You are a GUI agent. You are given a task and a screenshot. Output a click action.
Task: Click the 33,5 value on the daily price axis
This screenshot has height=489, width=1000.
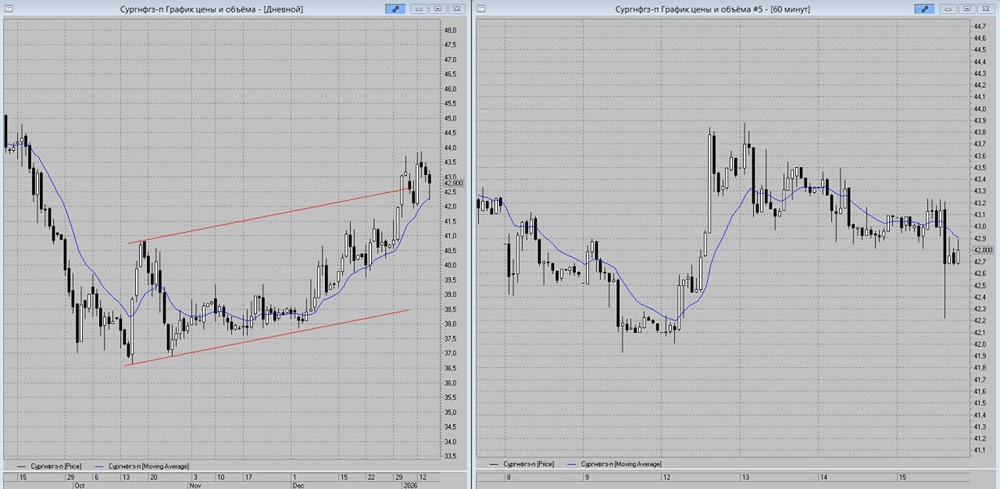[x=450, y=456]
